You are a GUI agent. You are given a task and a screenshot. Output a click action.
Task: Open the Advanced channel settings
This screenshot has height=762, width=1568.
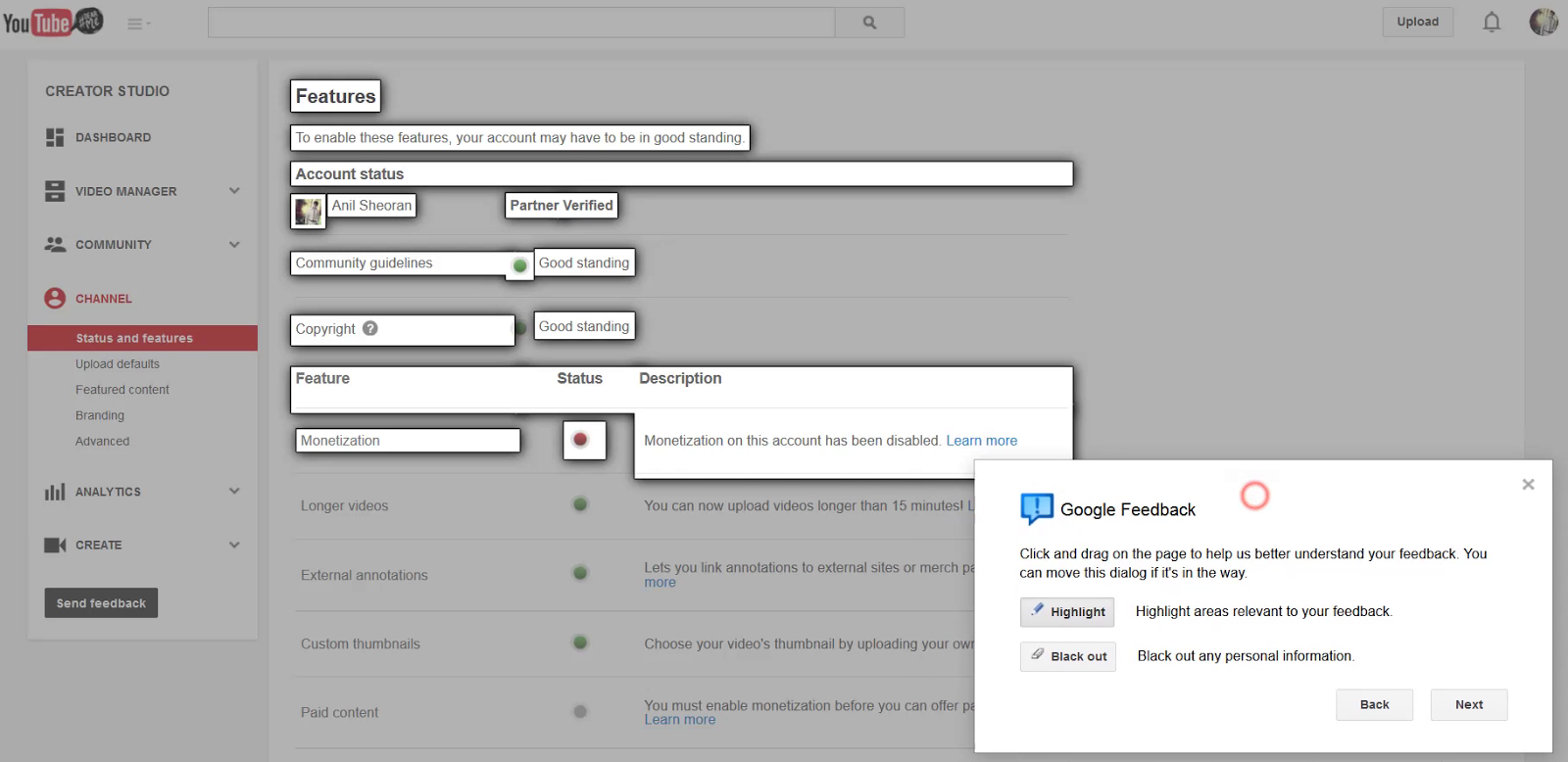[103, 442]
